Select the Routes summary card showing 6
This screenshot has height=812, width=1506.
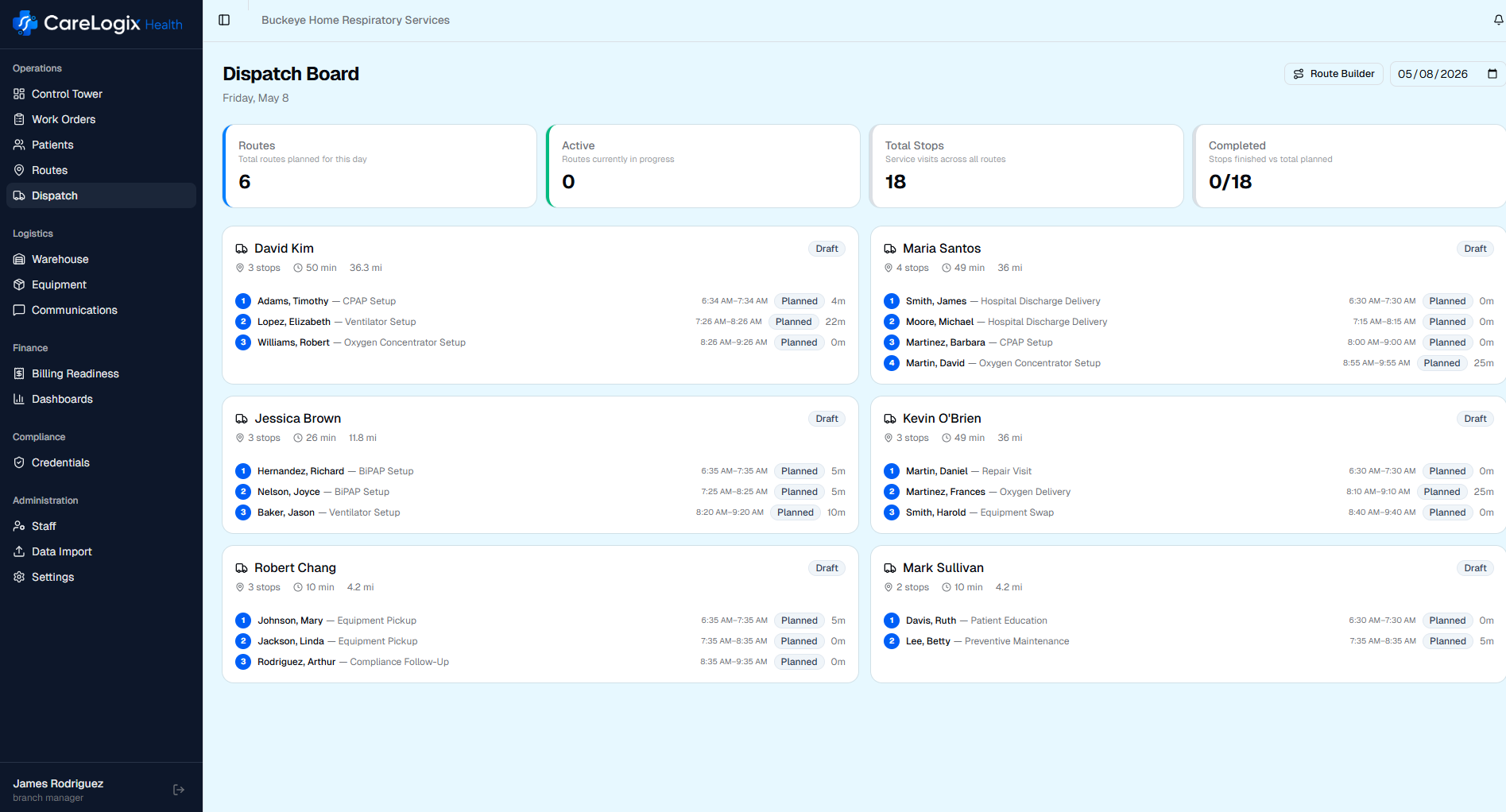tap(380, 166)
